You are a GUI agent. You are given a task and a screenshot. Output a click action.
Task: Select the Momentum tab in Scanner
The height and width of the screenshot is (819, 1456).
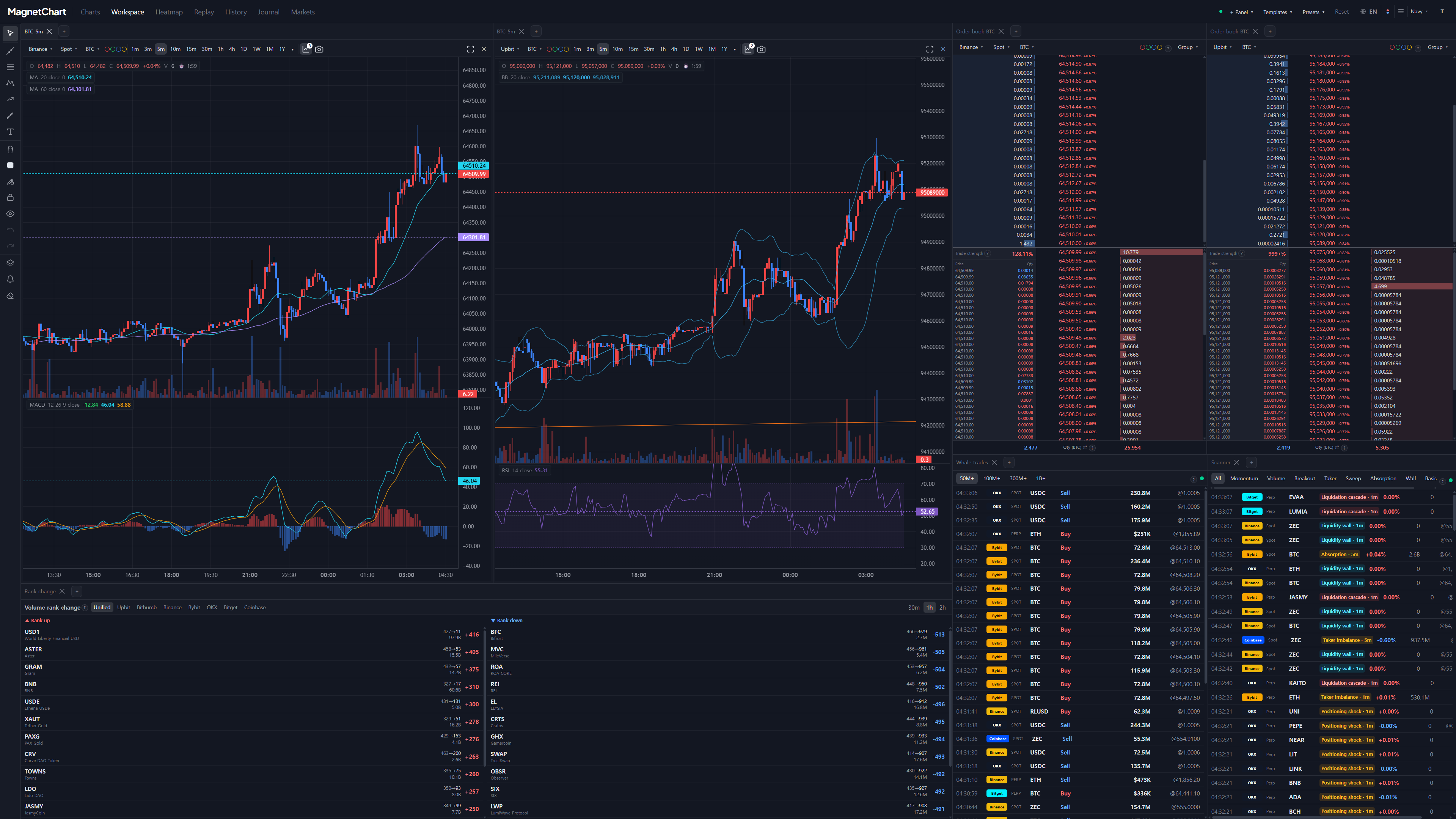pos(1244,478)
